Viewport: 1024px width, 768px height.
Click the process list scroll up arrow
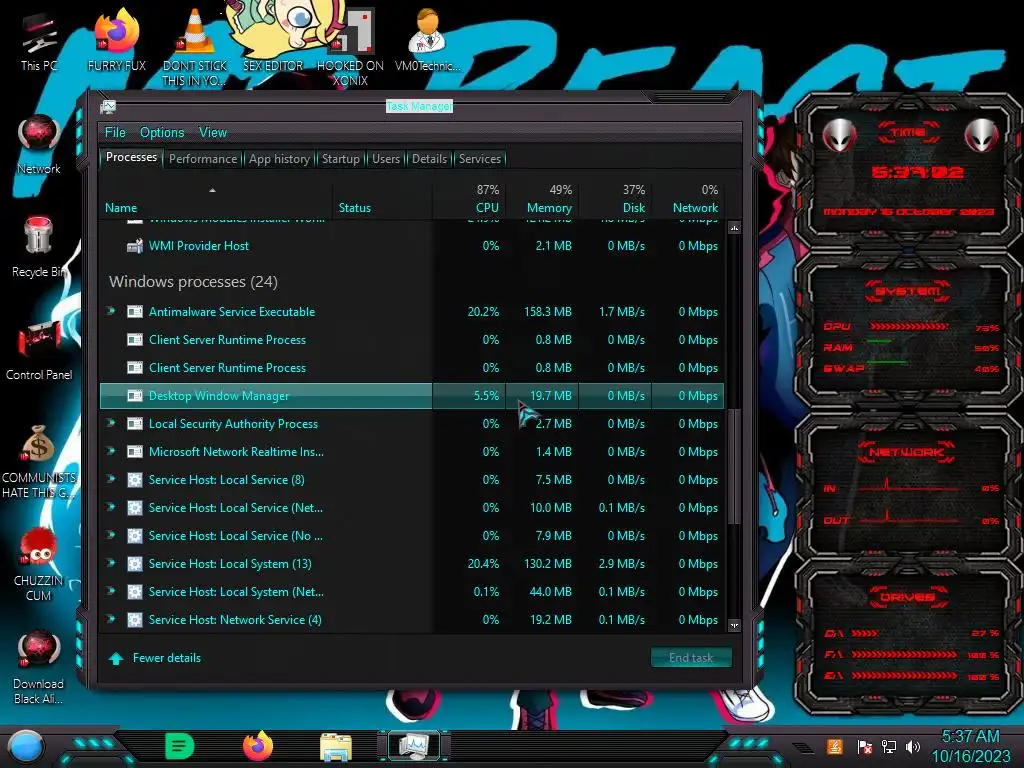click(x=735, y=229)
